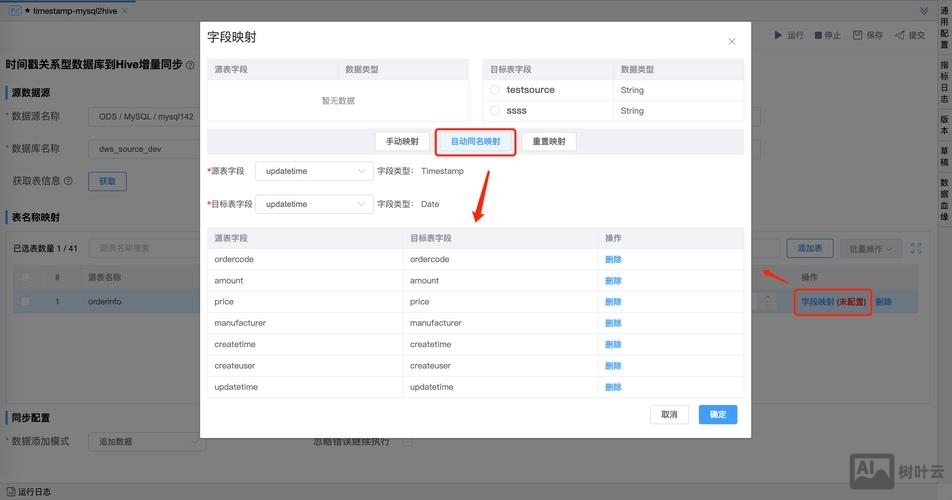Click the 源表名称搜索 input field
The height and width of the screenshot is (500, 952).
click(144, 248)
